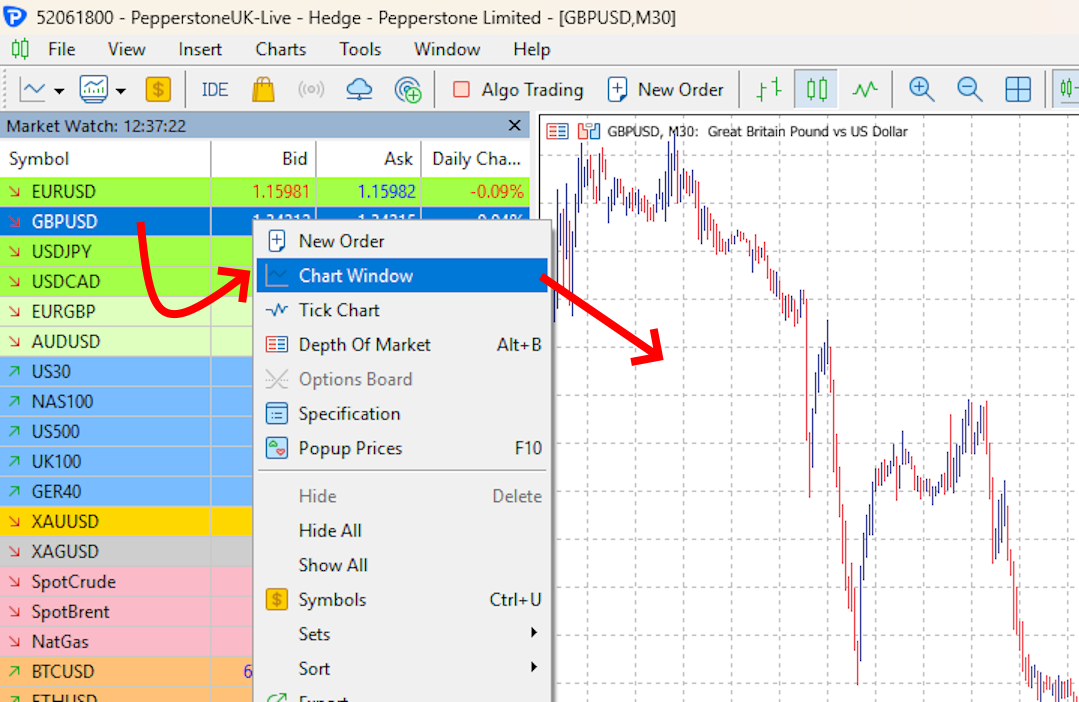Expand the indicators dropdown arrow

coord(121,90)
